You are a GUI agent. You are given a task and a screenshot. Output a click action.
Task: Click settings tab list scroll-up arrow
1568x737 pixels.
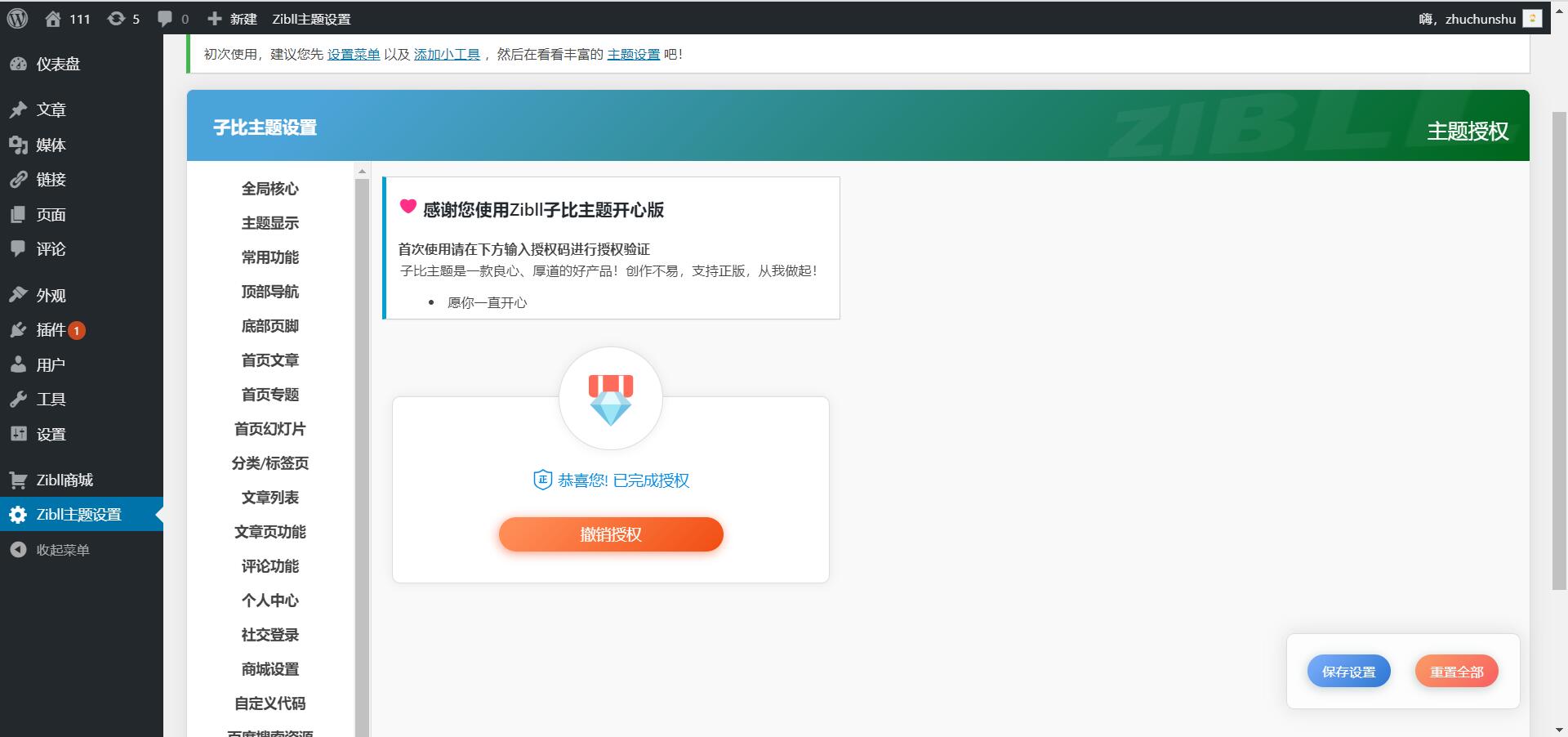point(362,172)
